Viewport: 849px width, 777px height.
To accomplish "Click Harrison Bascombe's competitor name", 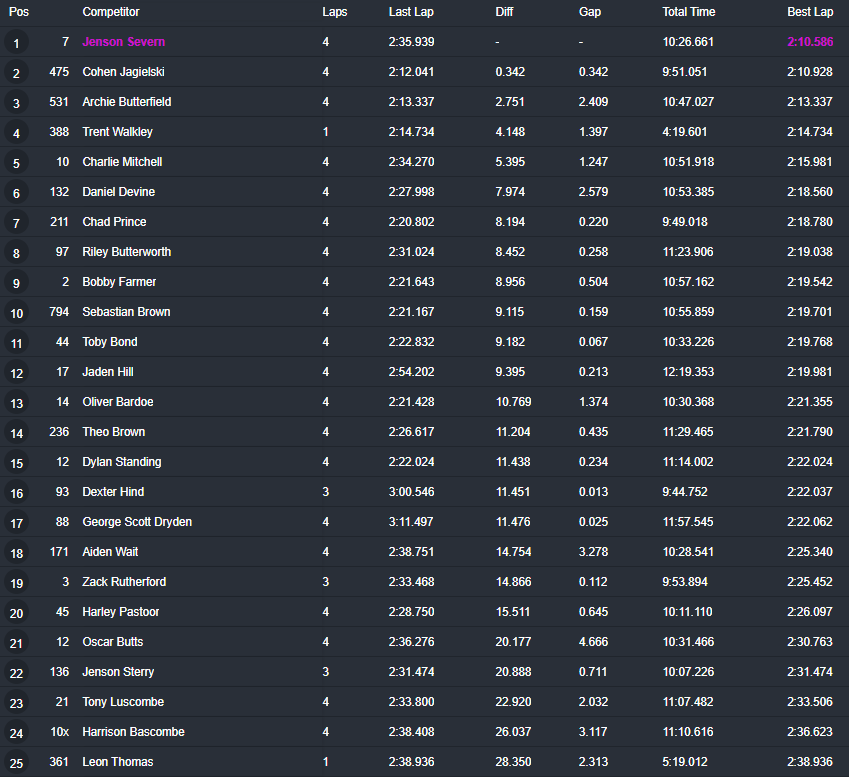I will point(133,732).
